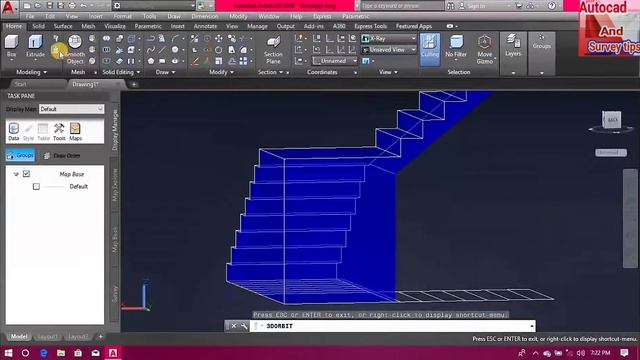The image size is (640, 360).
Task: Open the Annotate ribbon tab
Action: click(x=205, y=26)
